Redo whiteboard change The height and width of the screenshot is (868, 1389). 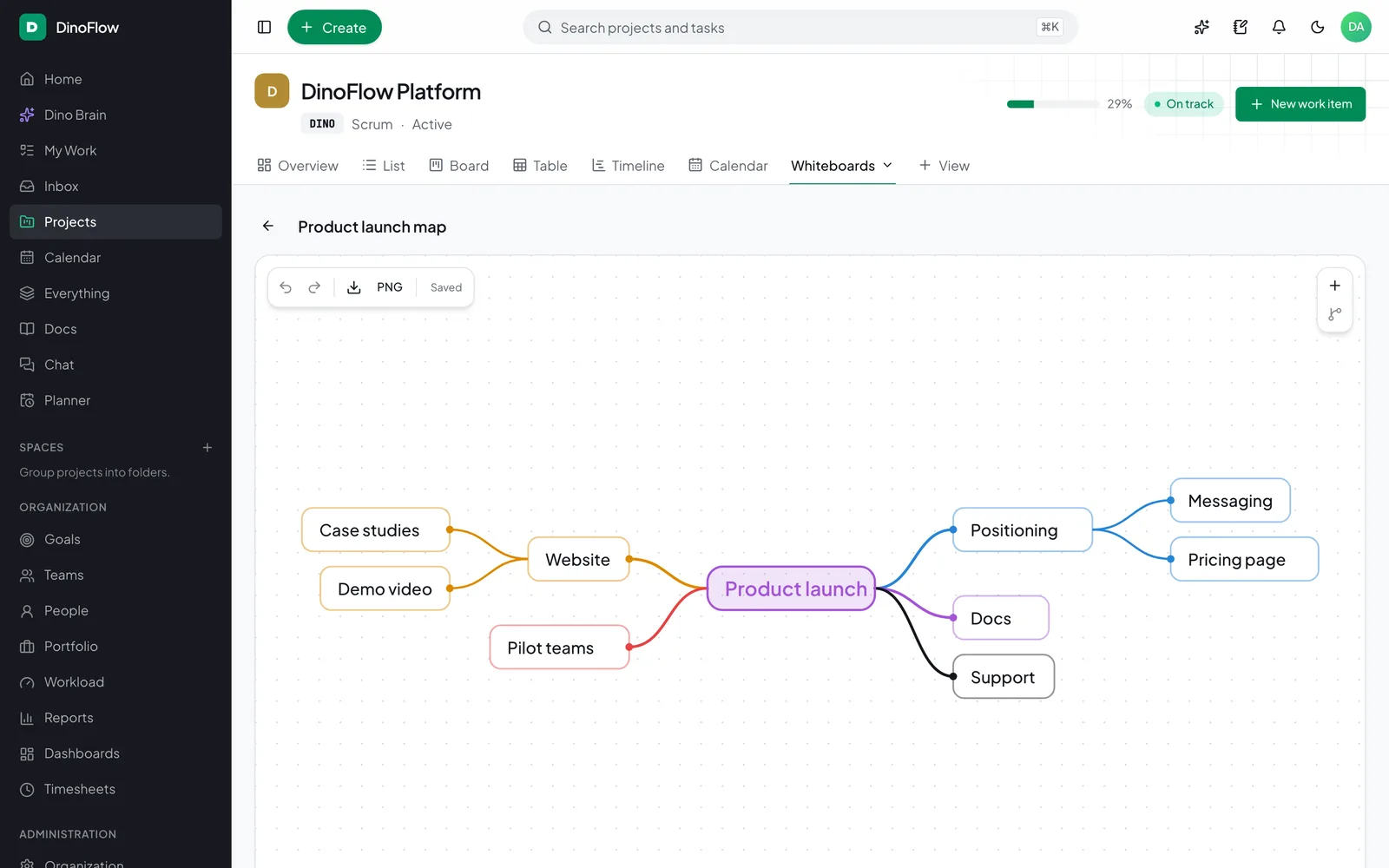314,287
